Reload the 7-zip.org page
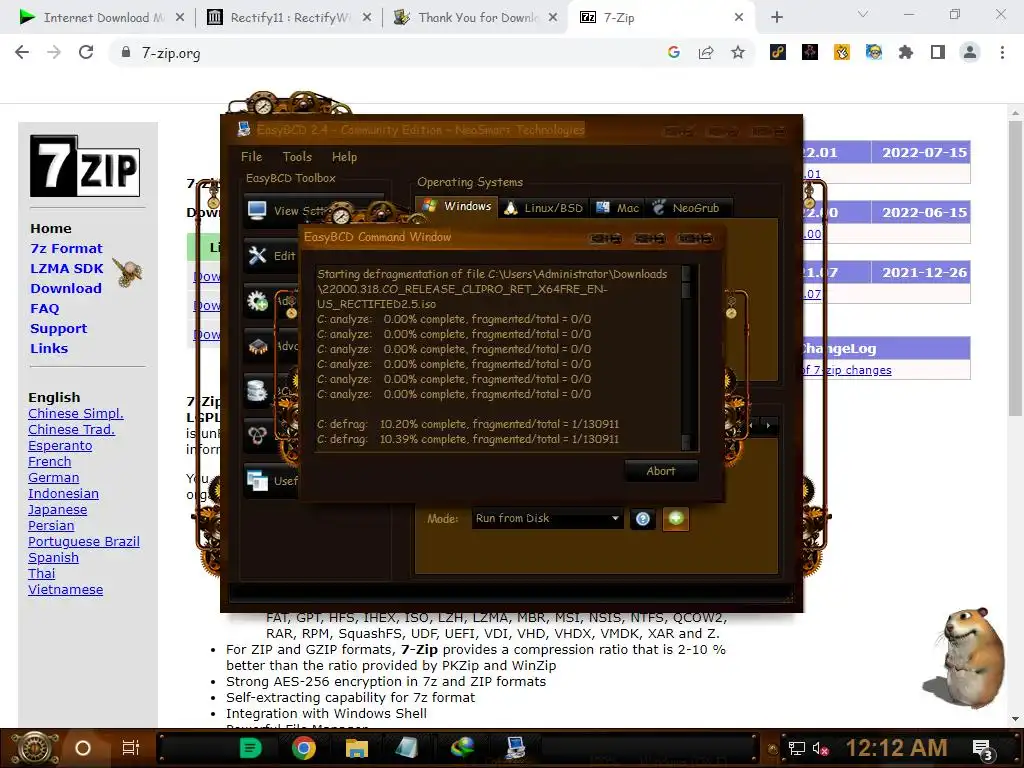The height and width of the screenshot is (768, 1024). pos(86,52)
